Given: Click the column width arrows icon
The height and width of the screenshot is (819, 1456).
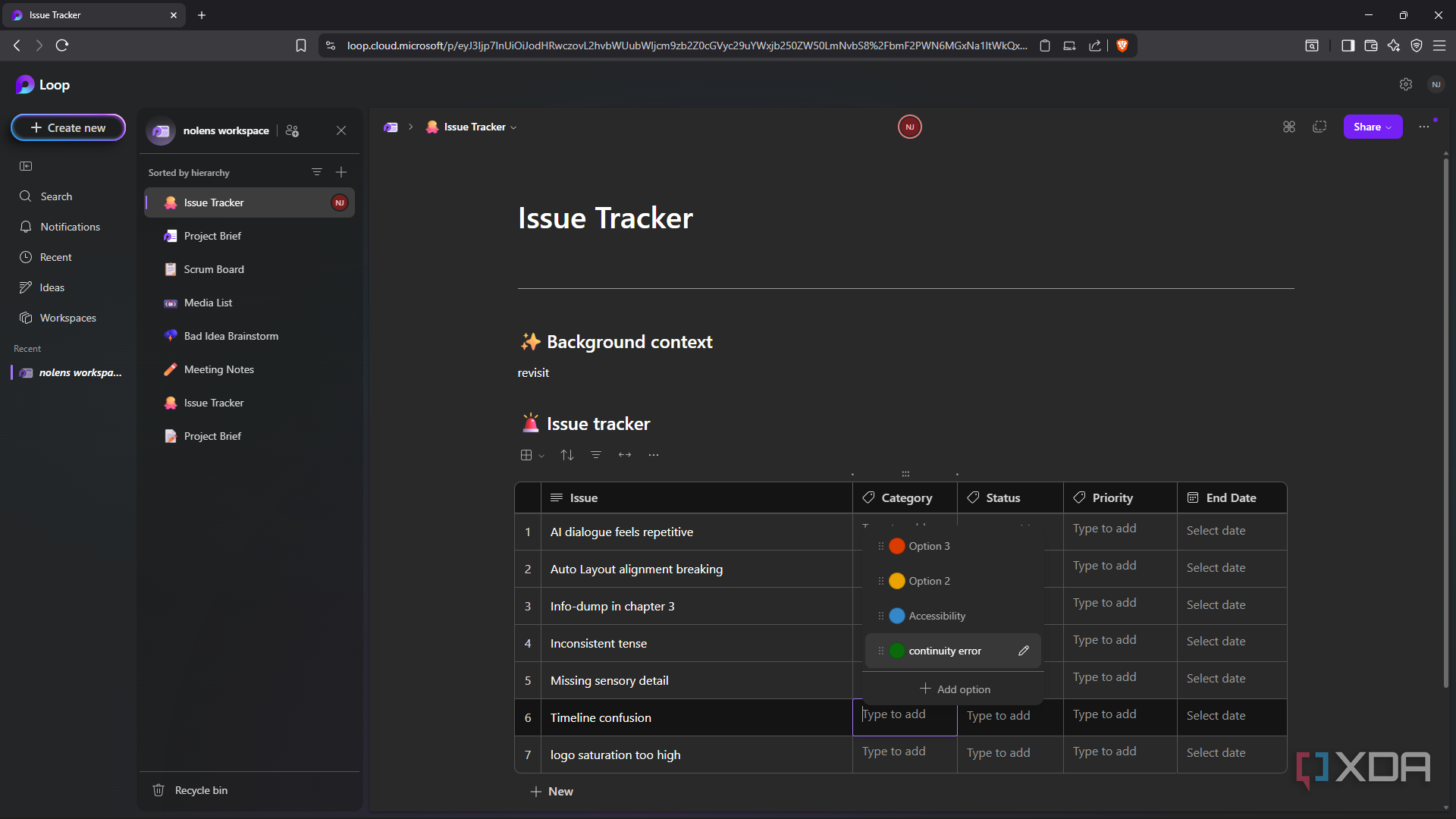Looking at the screenshot, I should pos(625,455).
